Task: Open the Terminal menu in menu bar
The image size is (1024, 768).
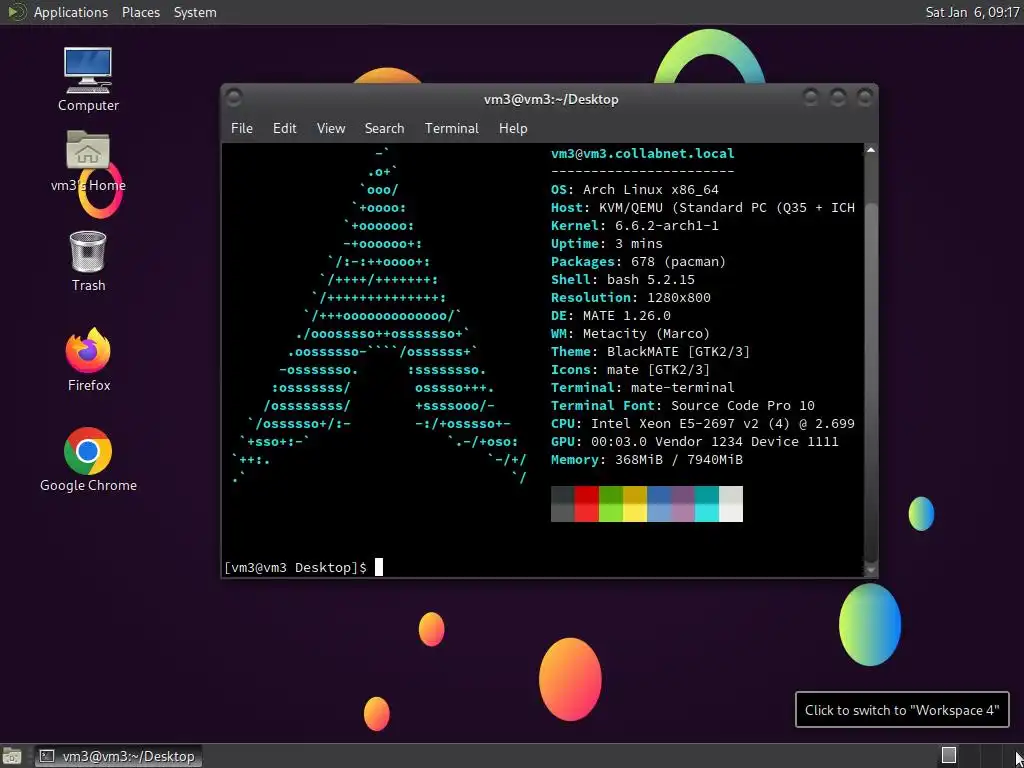Action: click(x=451, y=128)
